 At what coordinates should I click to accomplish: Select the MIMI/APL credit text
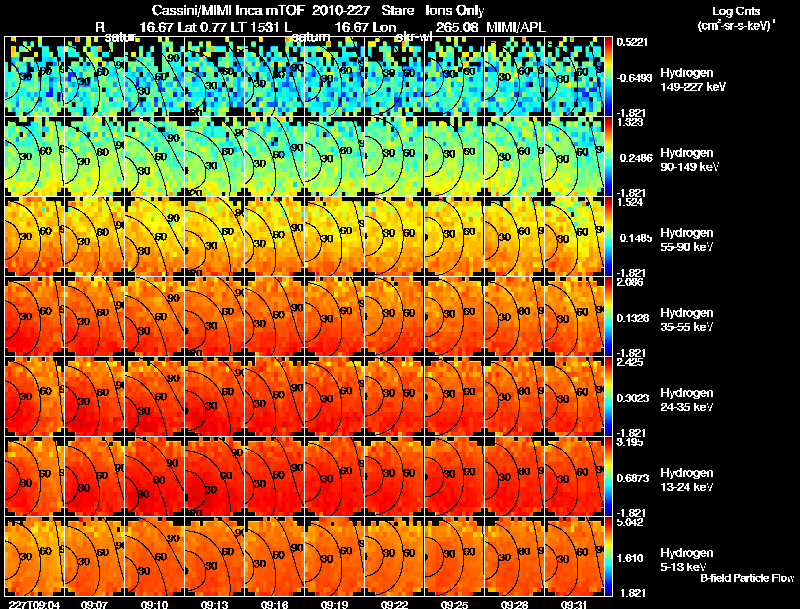tap(516, 27)
